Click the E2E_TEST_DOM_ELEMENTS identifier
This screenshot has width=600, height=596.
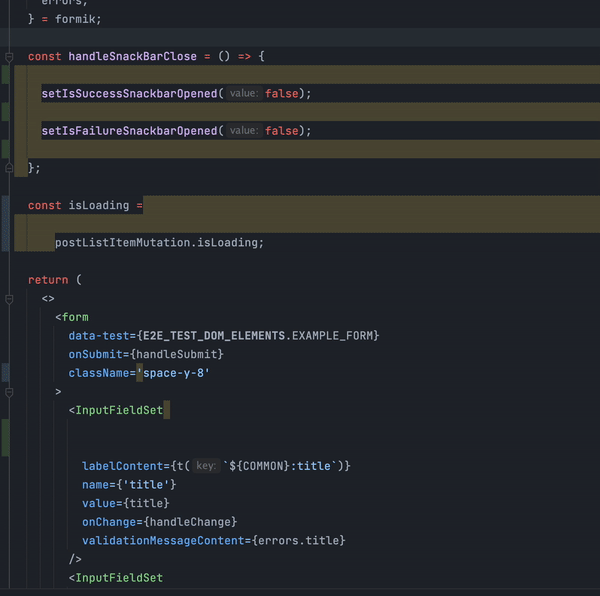(x=213, y=335)
